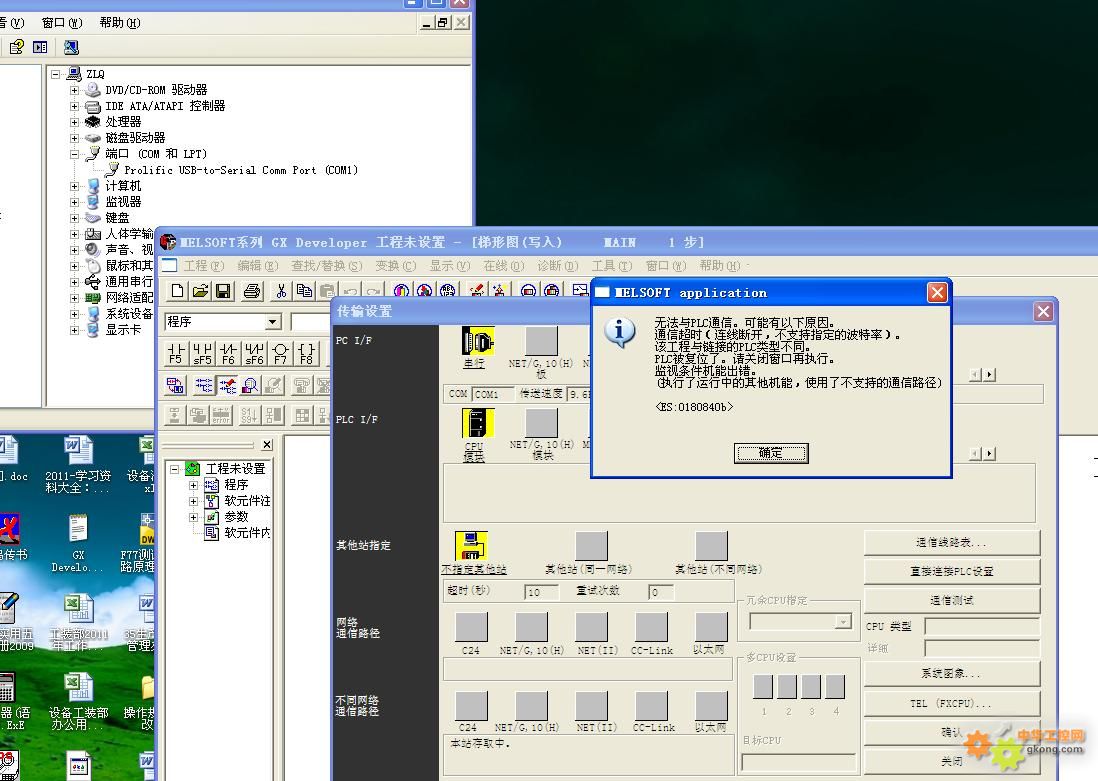The height and width of the screenshot is (781, 1098).
Task: Click the Open project folder icon
Action: tap(200, 291)
